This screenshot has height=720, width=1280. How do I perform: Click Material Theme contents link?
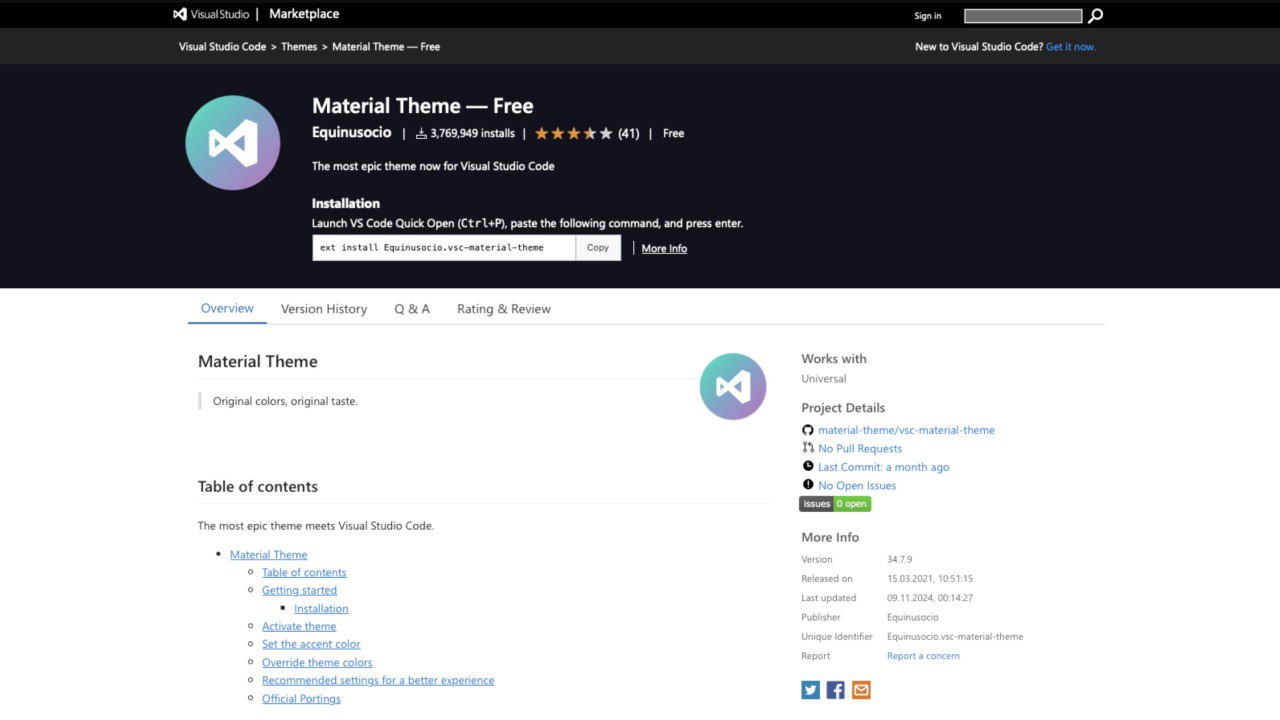(269, 555)
